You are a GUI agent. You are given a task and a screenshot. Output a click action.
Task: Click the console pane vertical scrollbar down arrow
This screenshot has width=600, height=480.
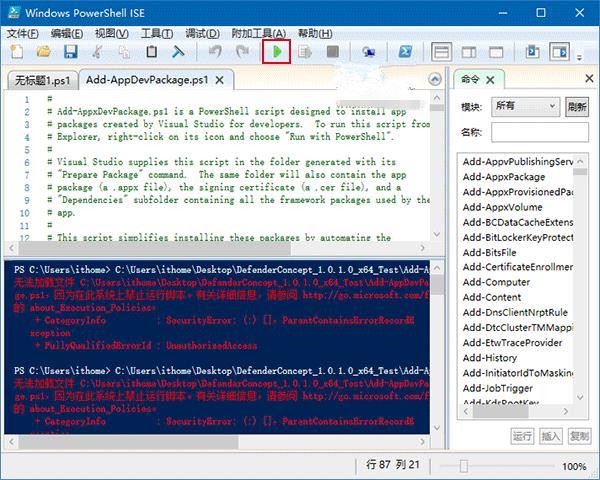[437, 428]
